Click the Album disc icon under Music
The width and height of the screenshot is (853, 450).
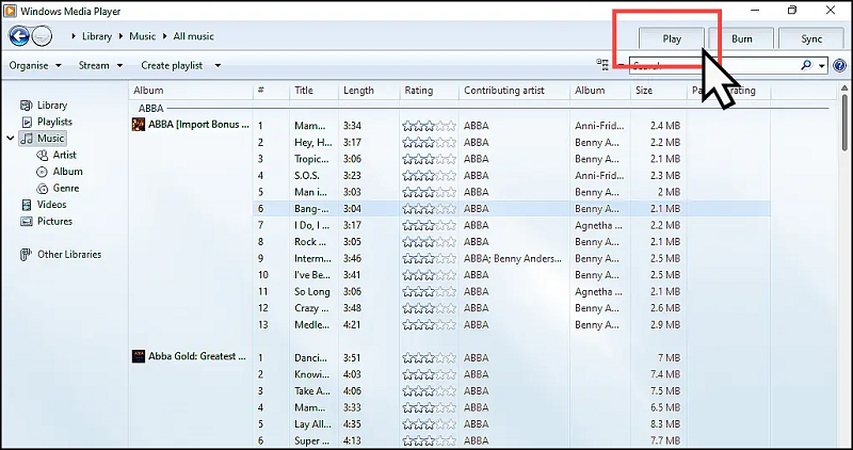[42, 171]
